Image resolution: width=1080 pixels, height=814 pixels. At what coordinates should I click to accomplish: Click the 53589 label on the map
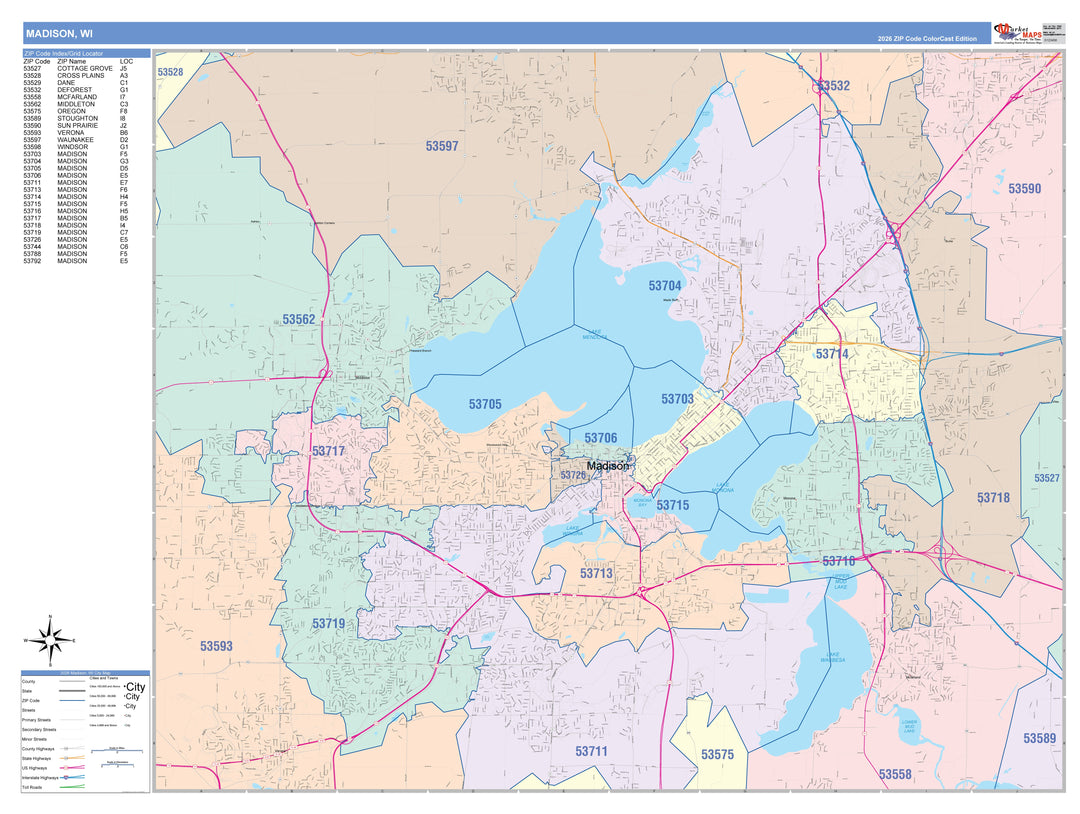(x=1039, y=738)
